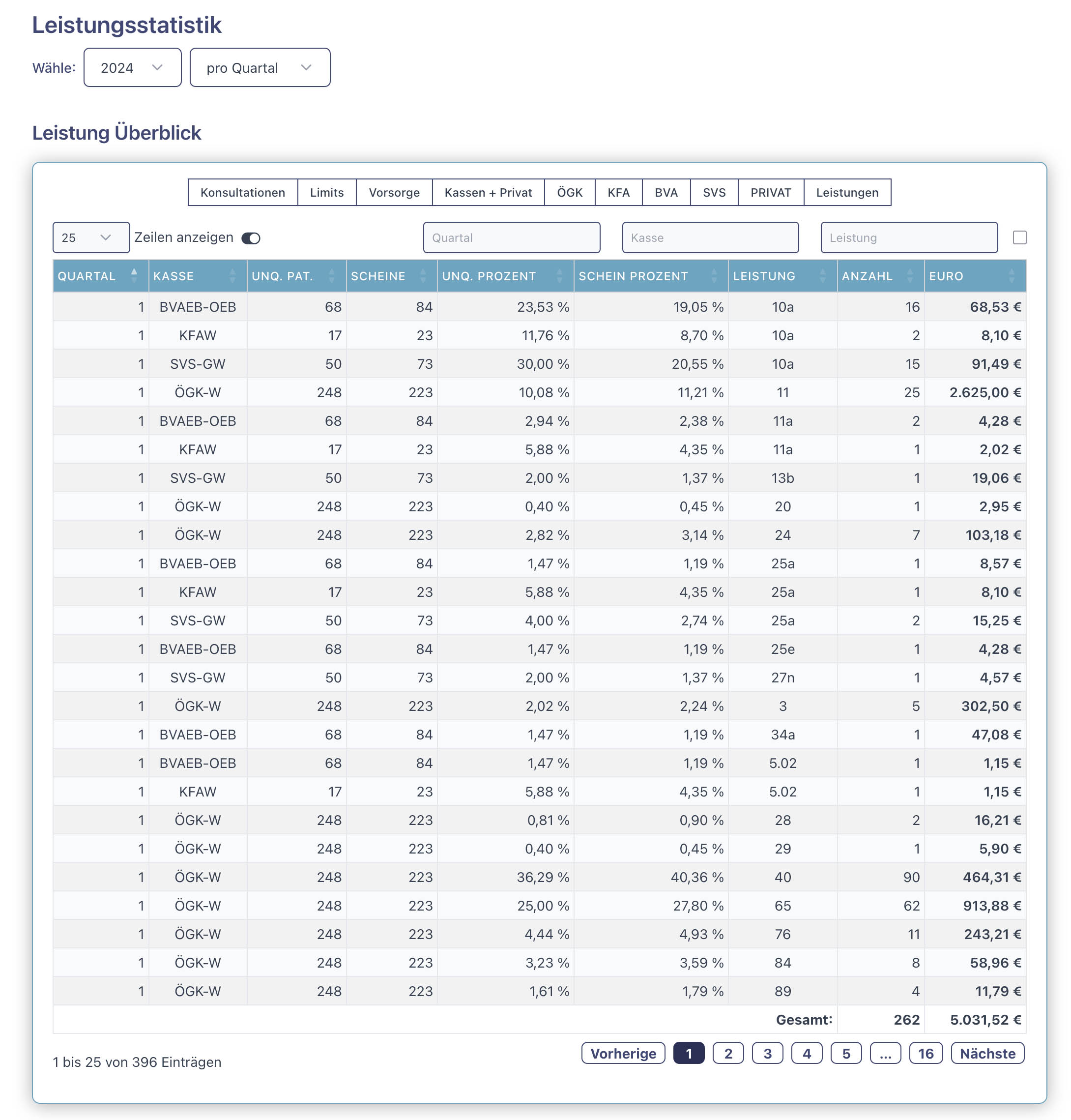
Task: Go to the Nächste page
Action: [986, 1053]
